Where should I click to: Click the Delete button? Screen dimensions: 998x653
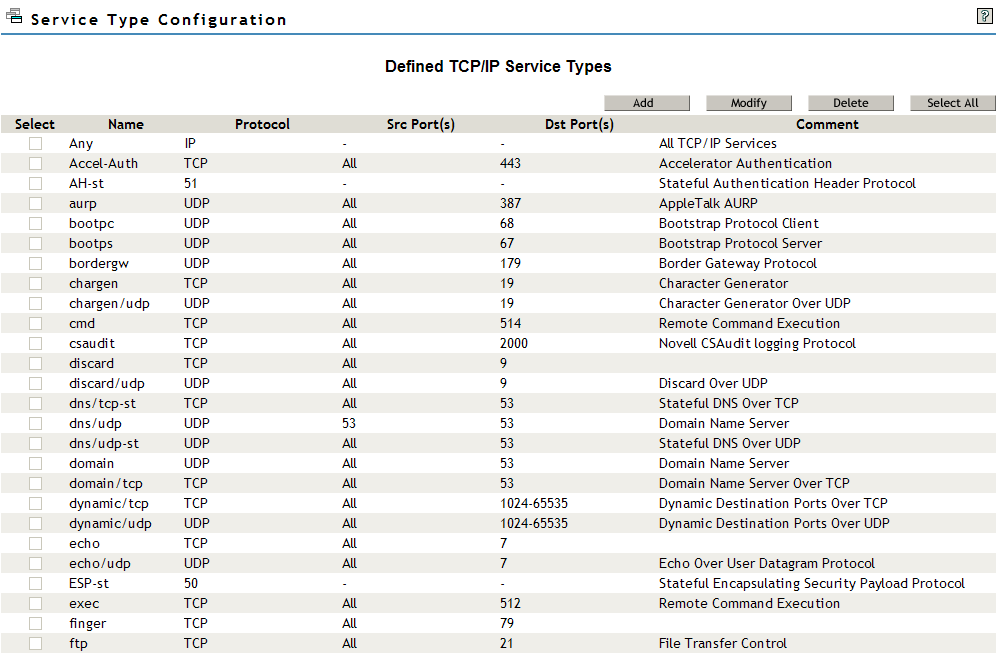click(x=850, y=102)
